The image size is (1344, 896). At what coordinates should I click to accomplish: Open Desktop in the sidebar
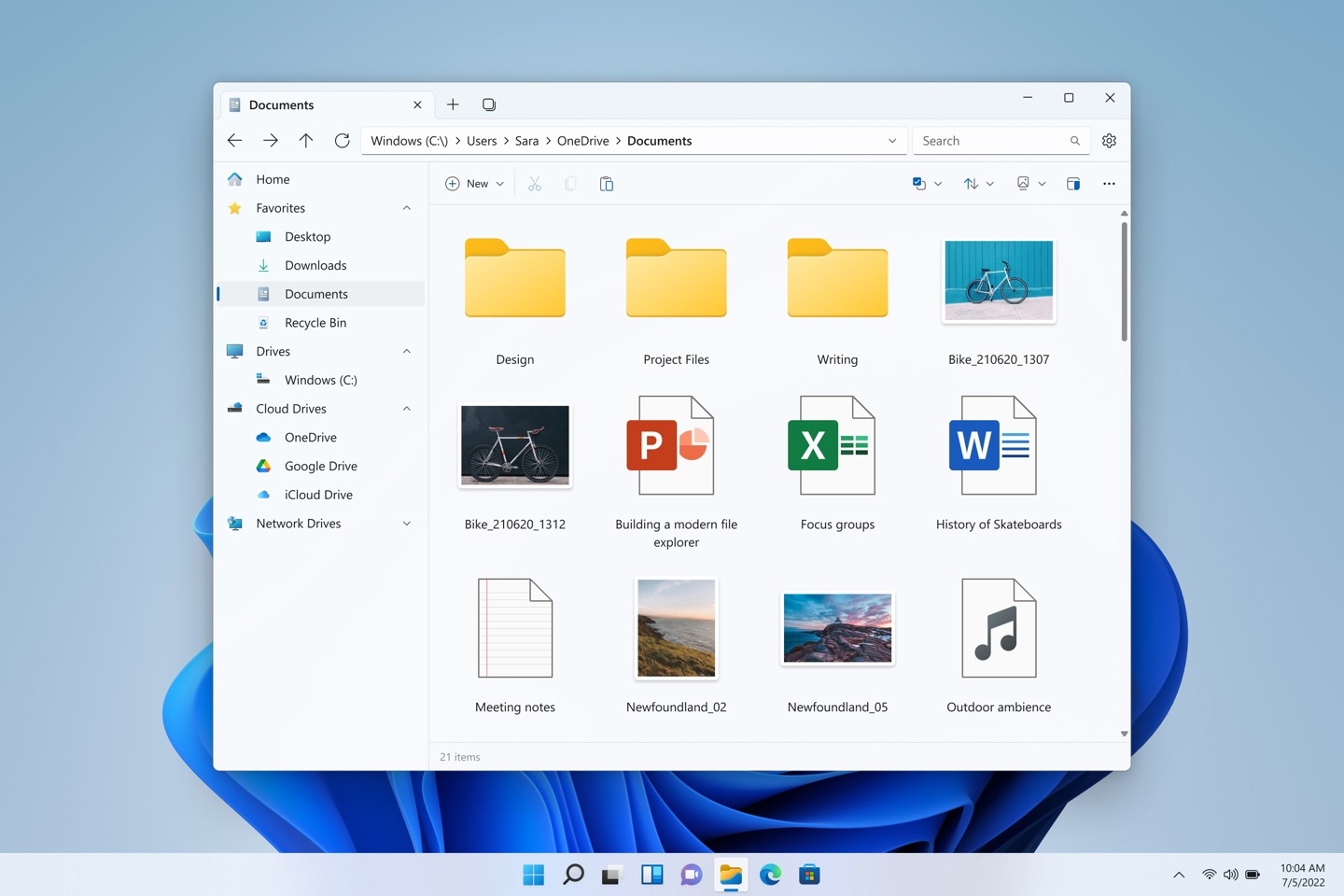tap(321, 237)
